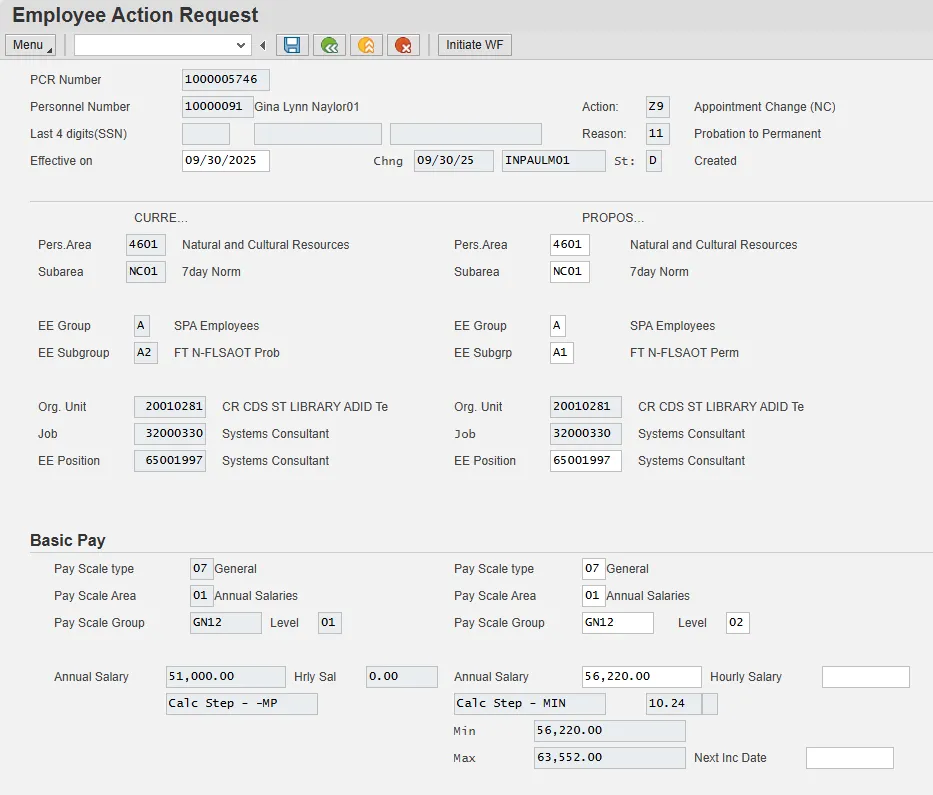Click the proposed Subarea field NC01
This screenshot has height=795, width=933.
[569, 272]
